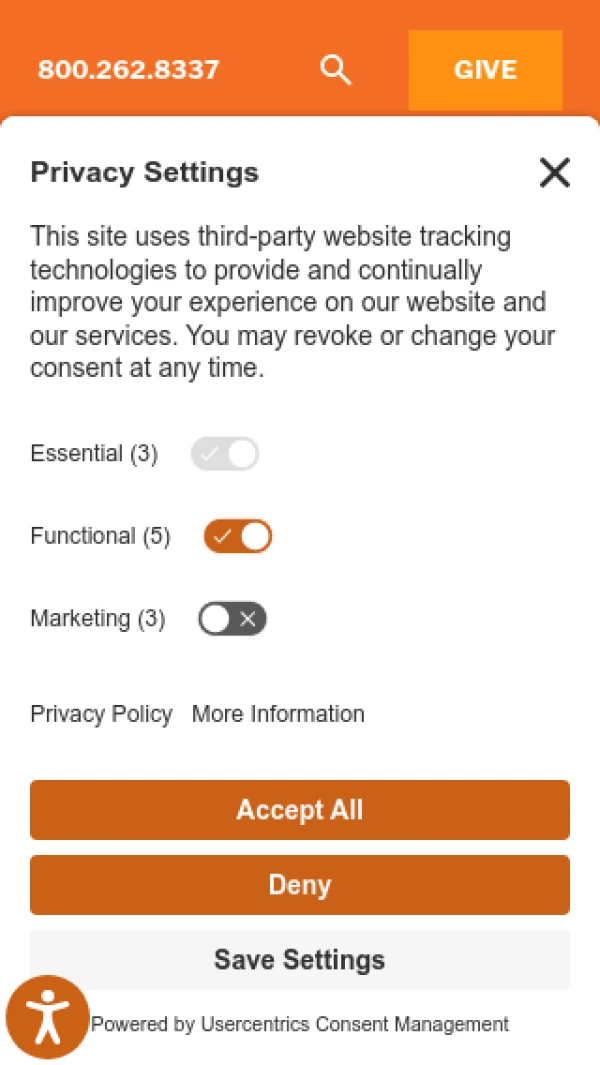Open the accessibility options widget
Screen dimensions: 600x1065
[x=46, y=1016]
